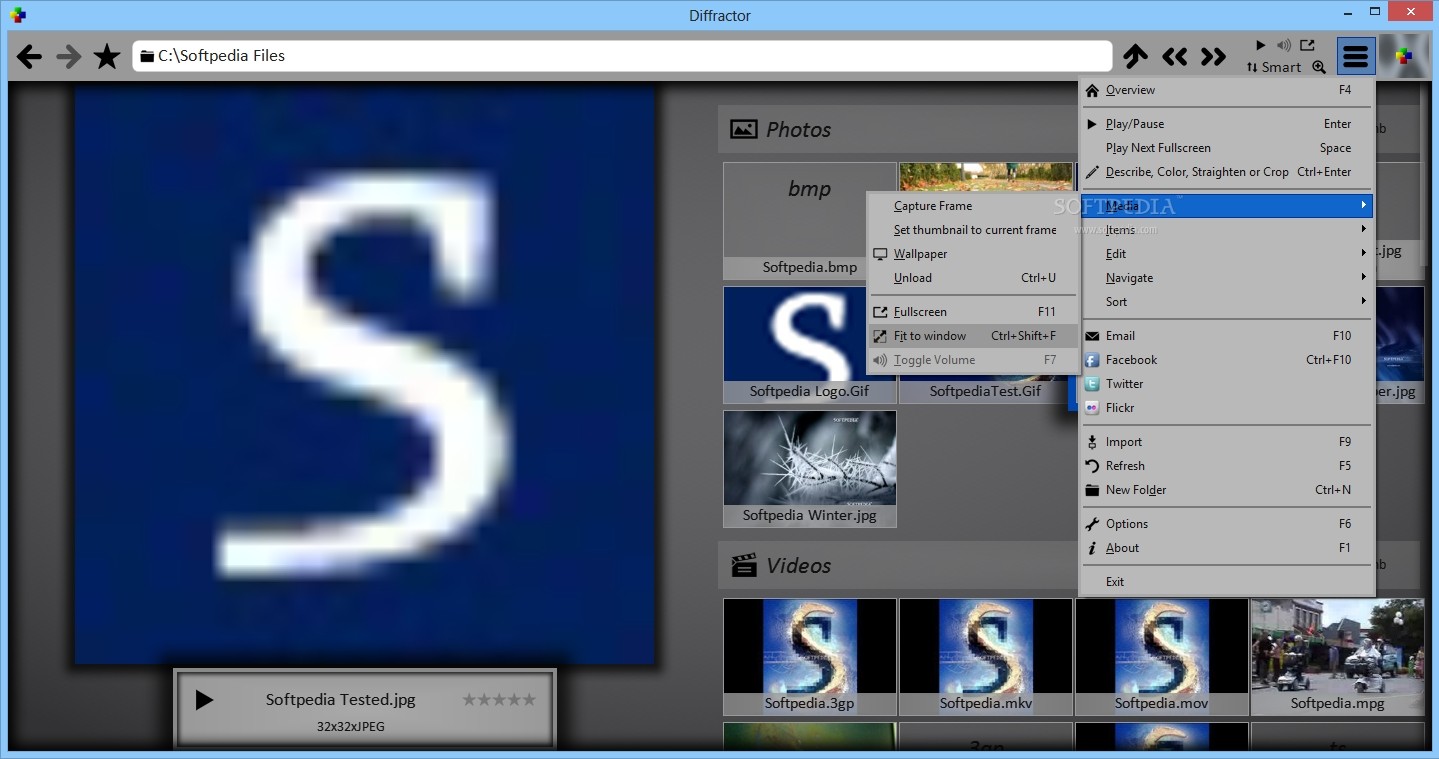
Task: Click Fit to window submenu entry
Action: (x=973, y=336)
